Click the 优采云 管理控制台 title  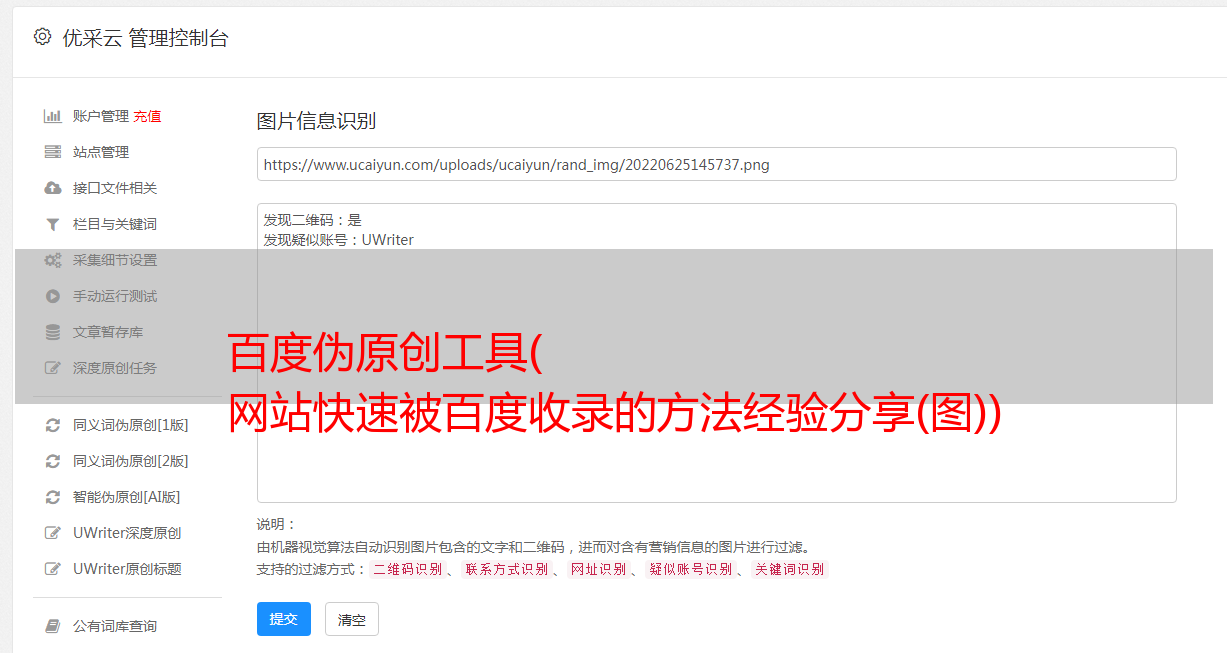click(x=145, y=38)
